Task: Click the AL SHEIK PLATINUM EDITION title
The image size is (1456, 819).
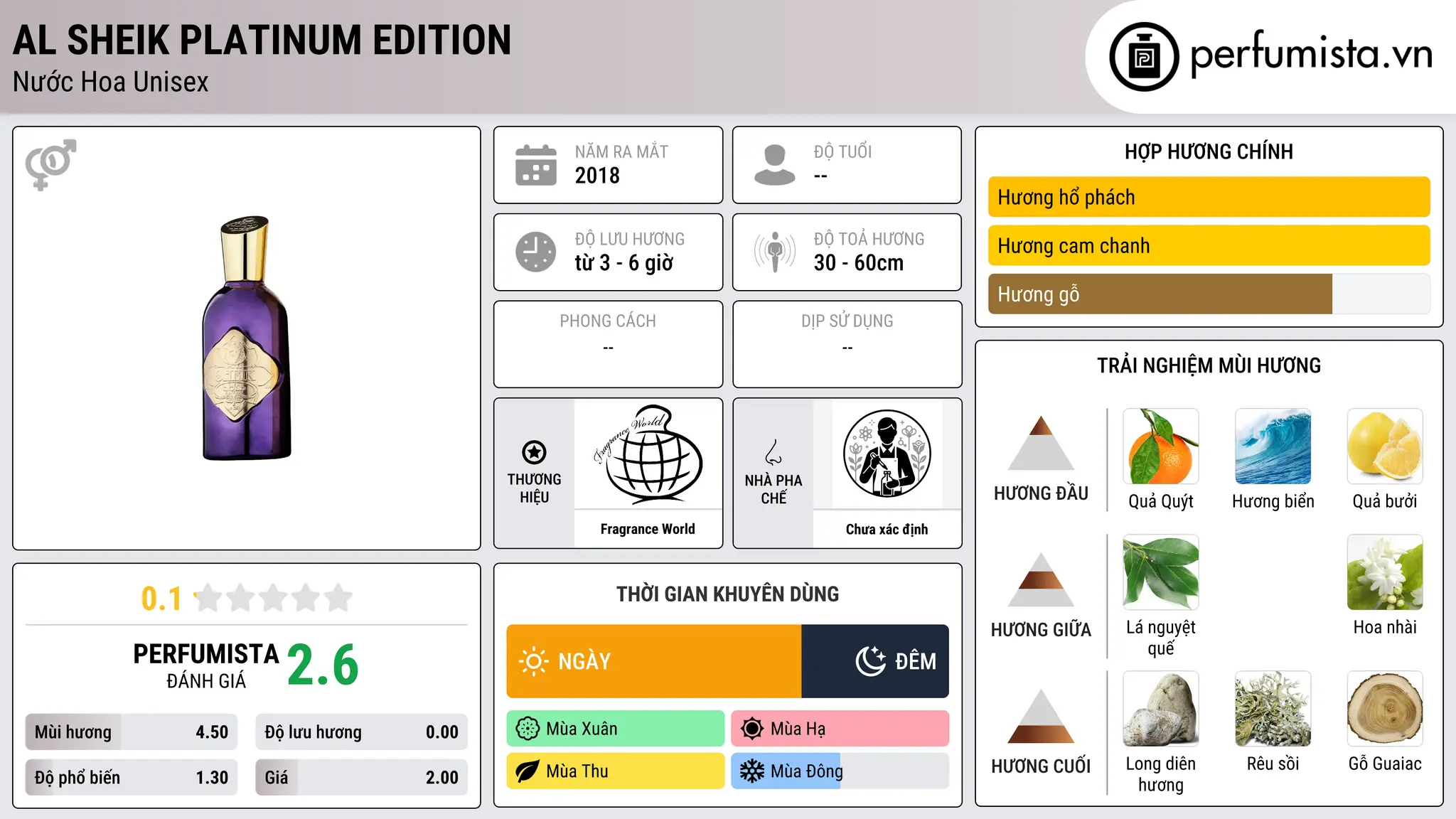Action: pos(262,41)
